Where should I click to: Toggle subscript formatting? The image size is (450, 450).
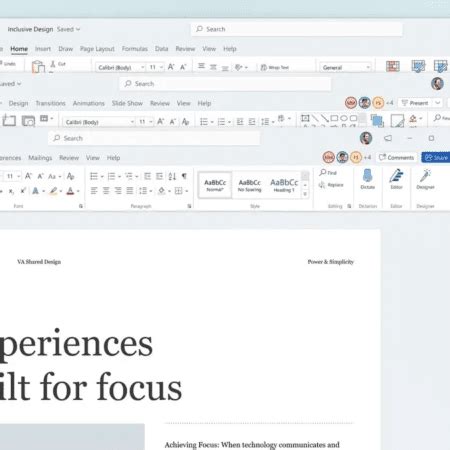coord(11,191)
